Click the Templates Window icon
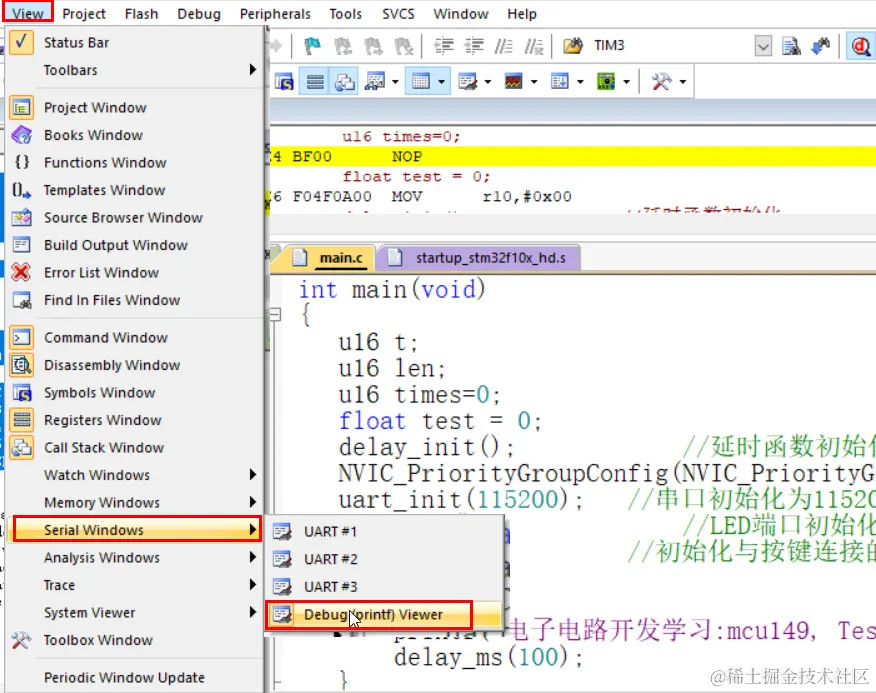The image size is (876, 693). (21, 190)
